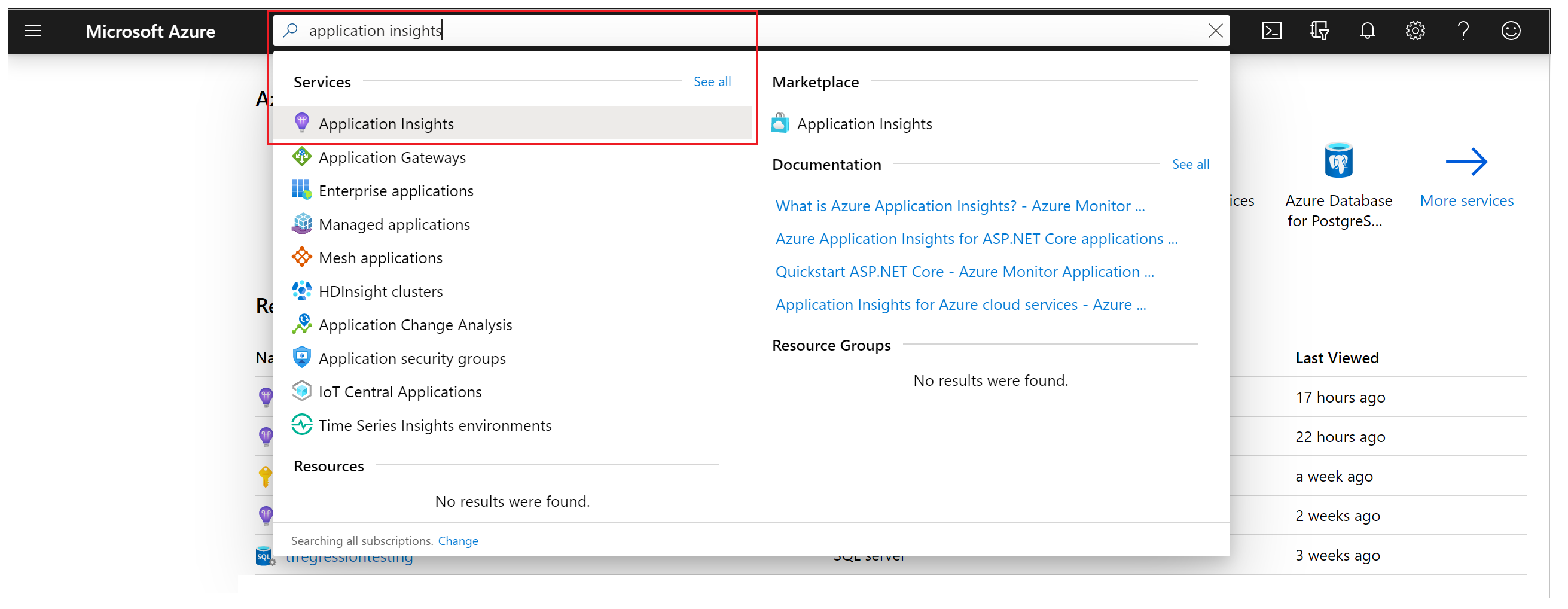The image size is (1568, 609).
Task: Click the Time Series Insights icon
Action: coord(301,425)
